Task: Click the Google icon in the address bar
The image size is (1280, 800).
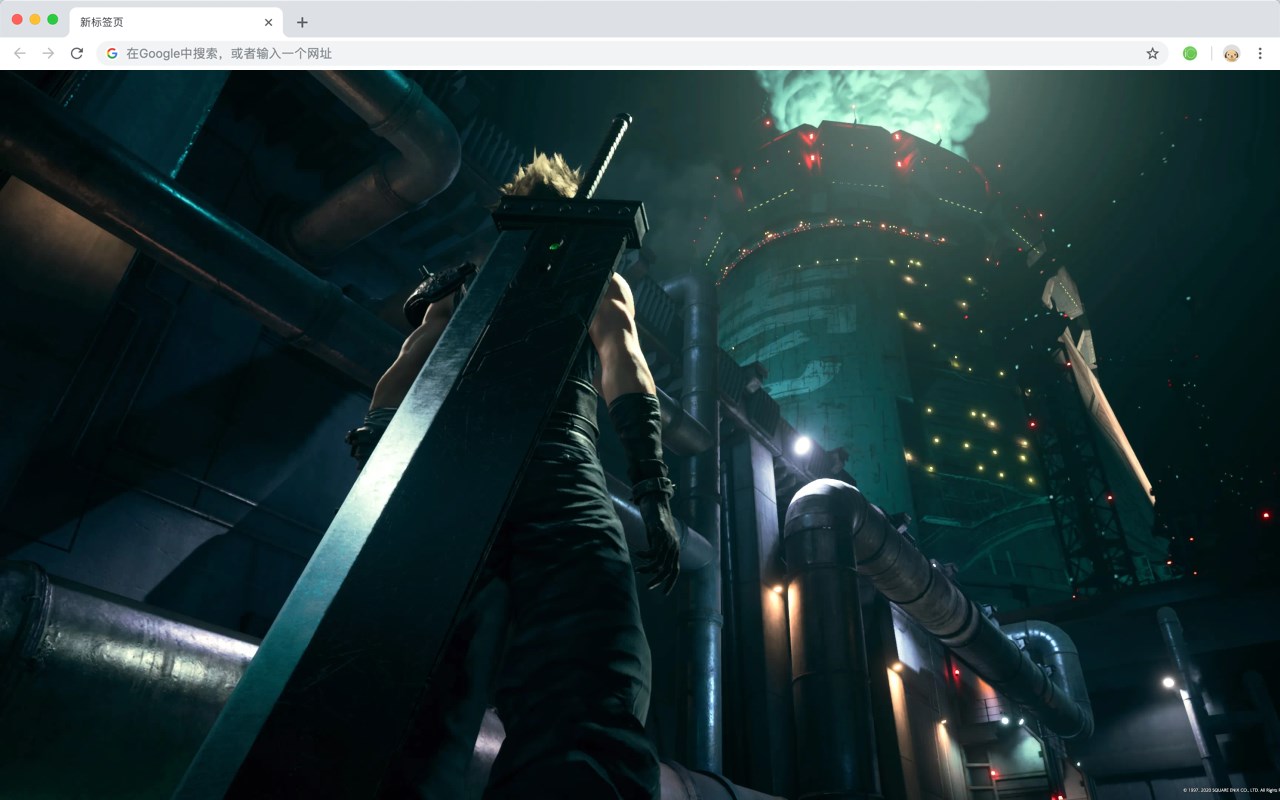Action: [x=112, y=53]
